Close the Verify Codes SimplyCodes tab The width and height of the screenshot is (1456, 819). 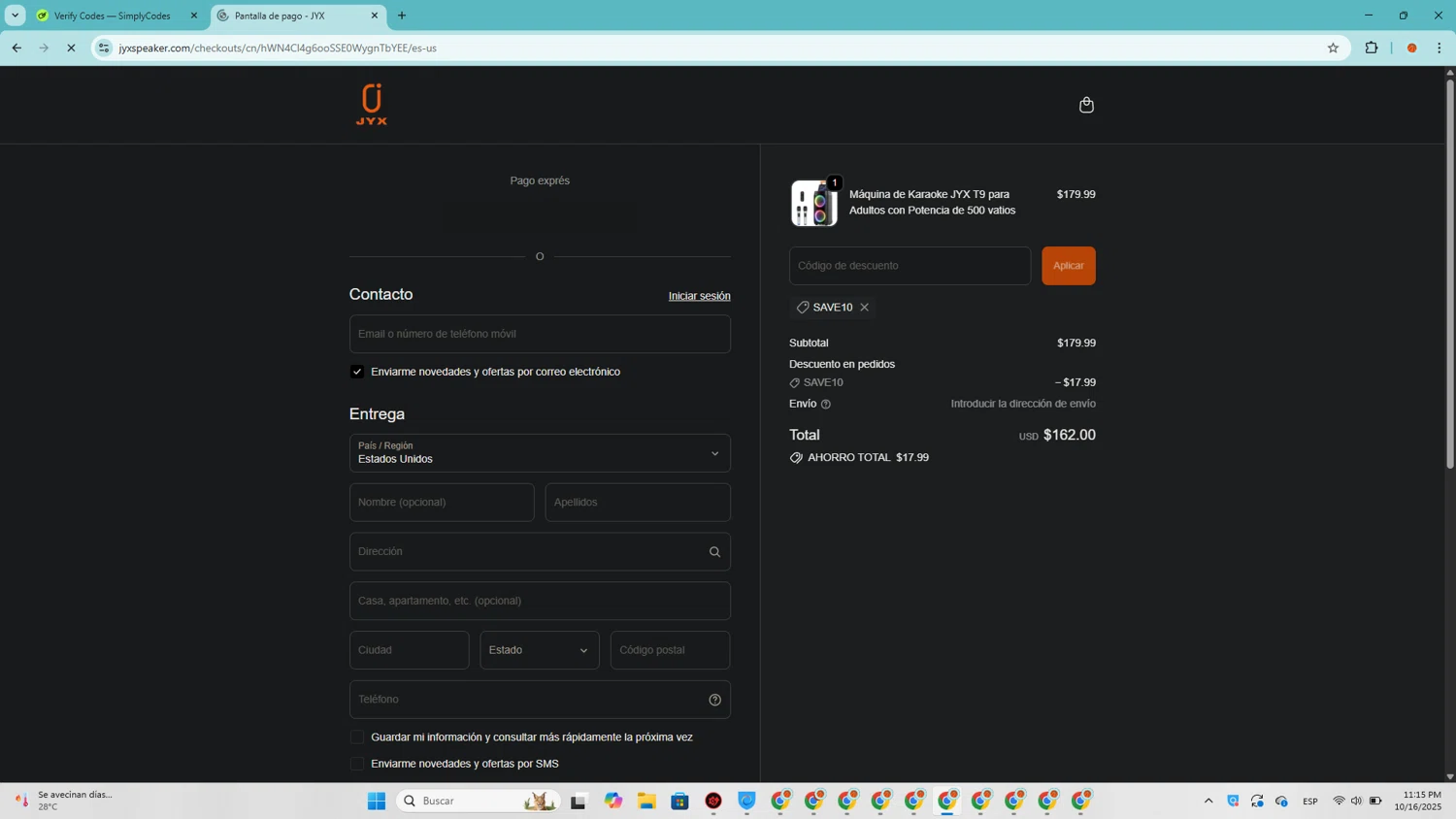[194, 16]
